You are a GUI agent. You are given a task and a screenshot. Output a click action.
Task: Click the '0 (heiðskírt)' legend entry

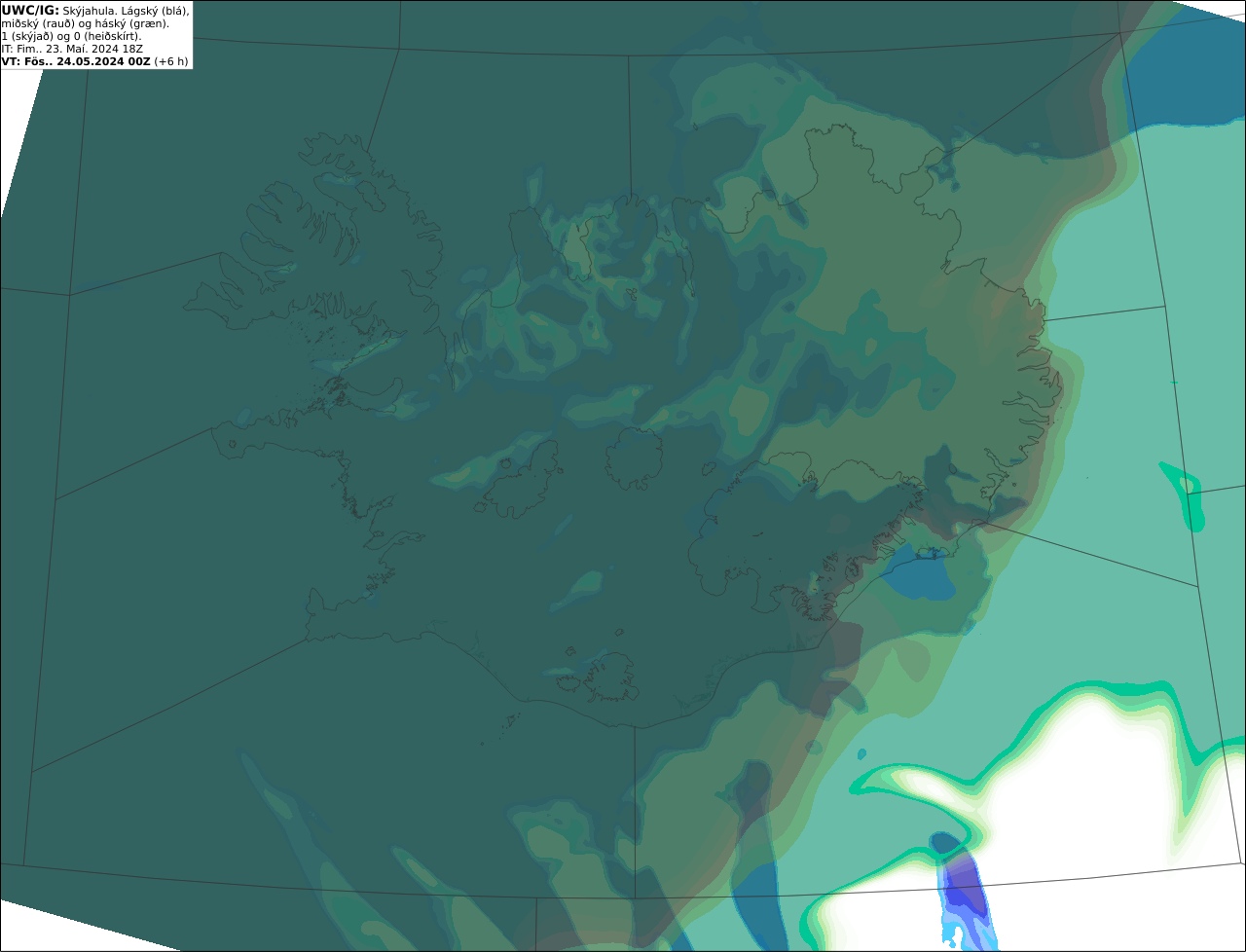pyautogui.click(x=107, y=36)
